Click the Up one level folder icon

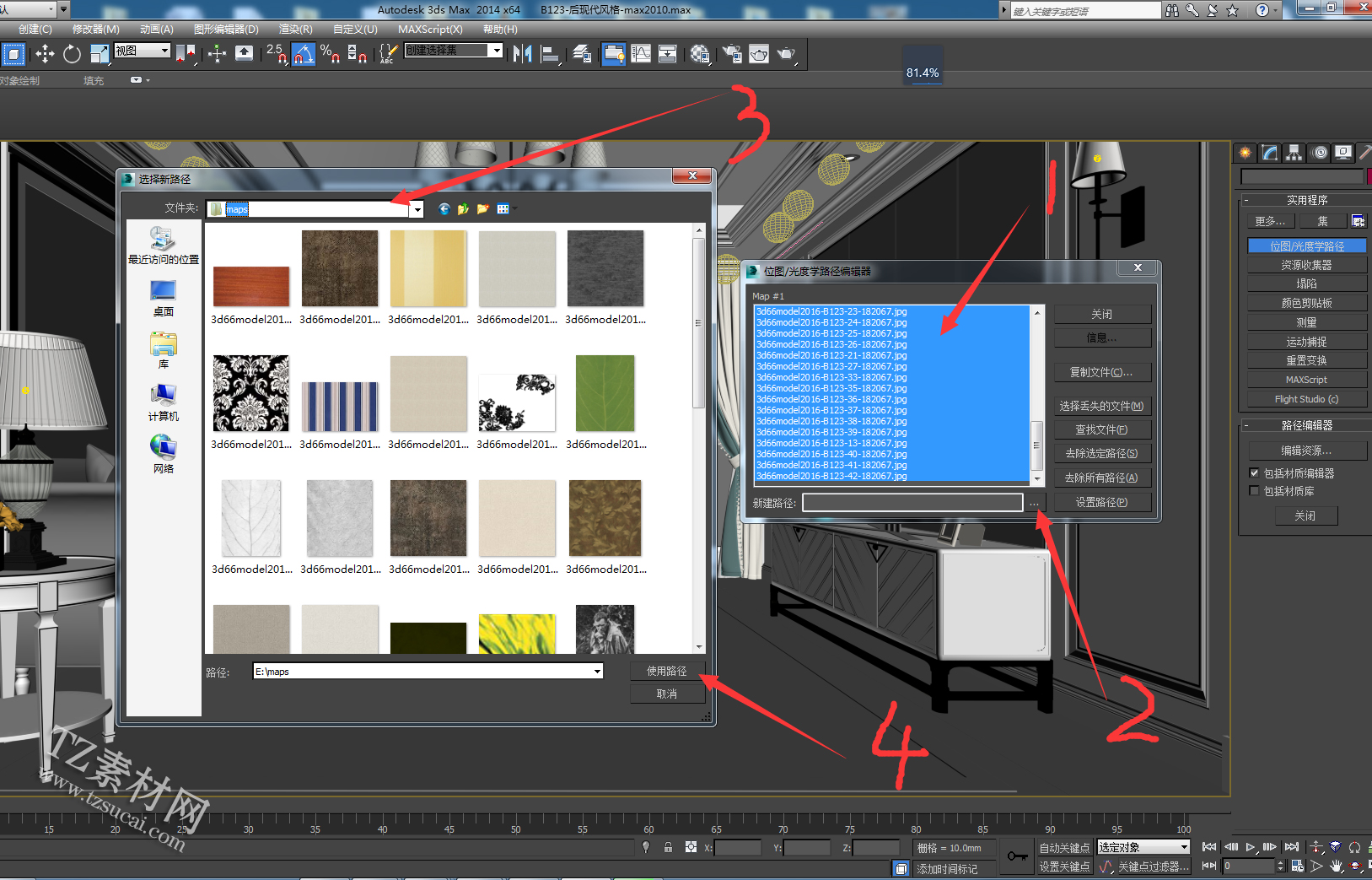(x=463, y=209)
